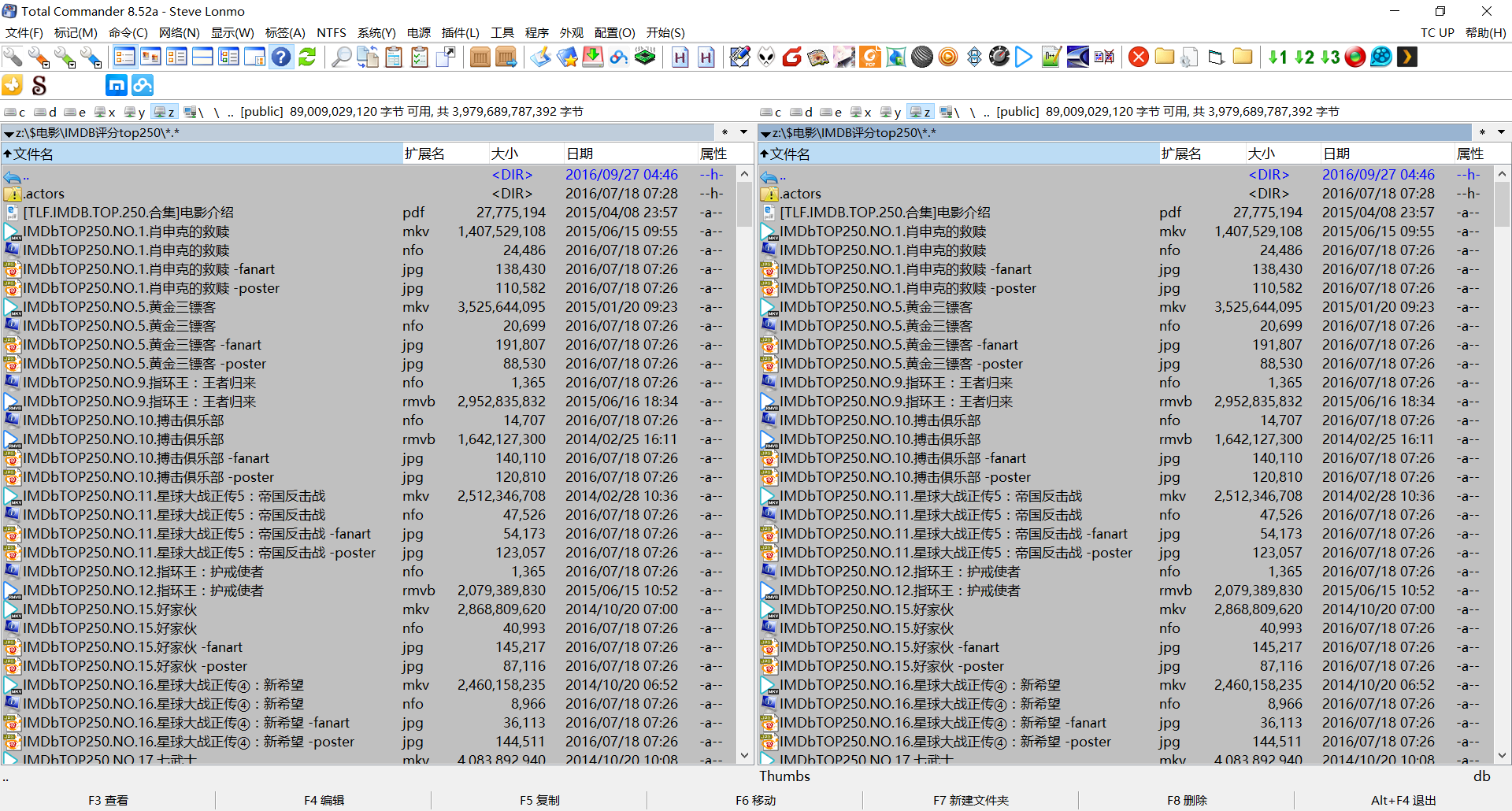Screen dimensions: 1512x811
Task: Click the red download arrow drive icon
Action: tap(593, 57)
